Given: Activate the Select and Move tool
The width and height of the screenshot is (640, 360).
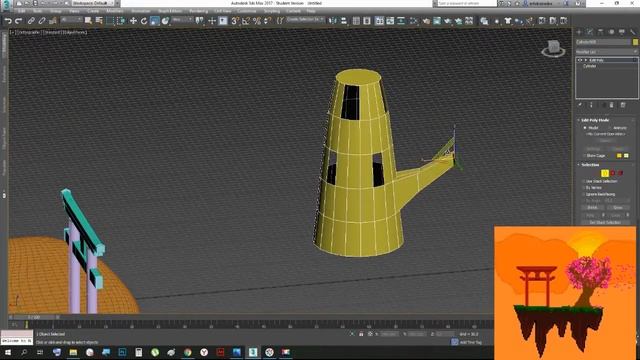Looking at the screenshot, I should coord(133,20).
